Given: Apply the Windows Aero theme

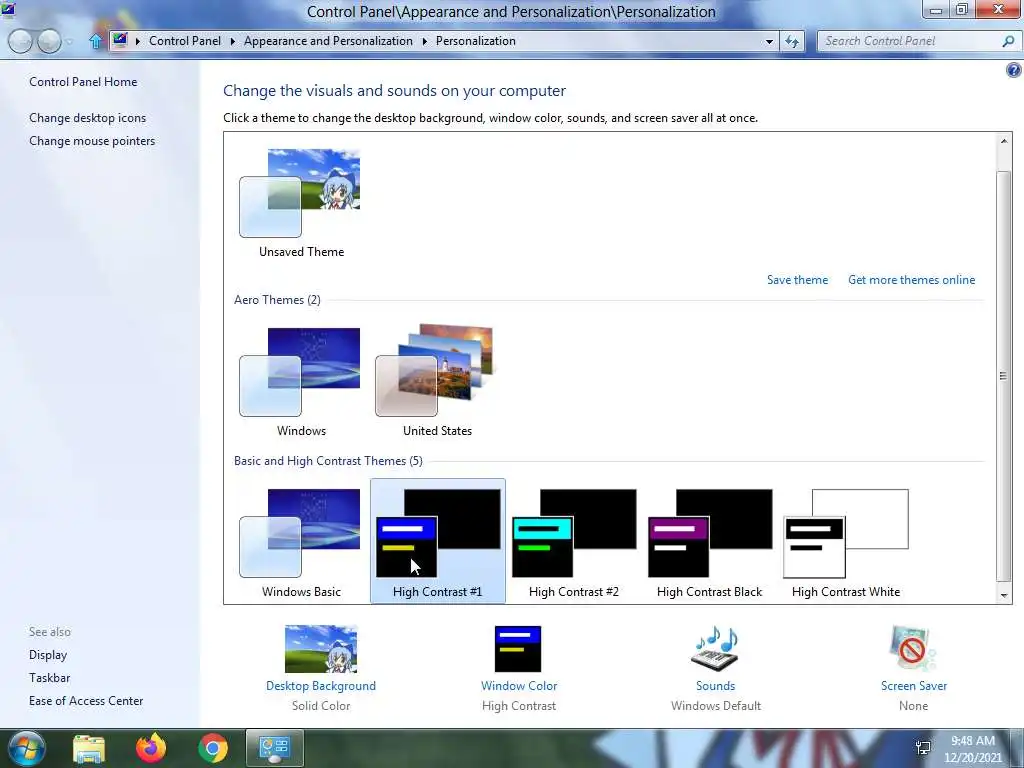Looking at the screenshot, I should tap(300, 372).
